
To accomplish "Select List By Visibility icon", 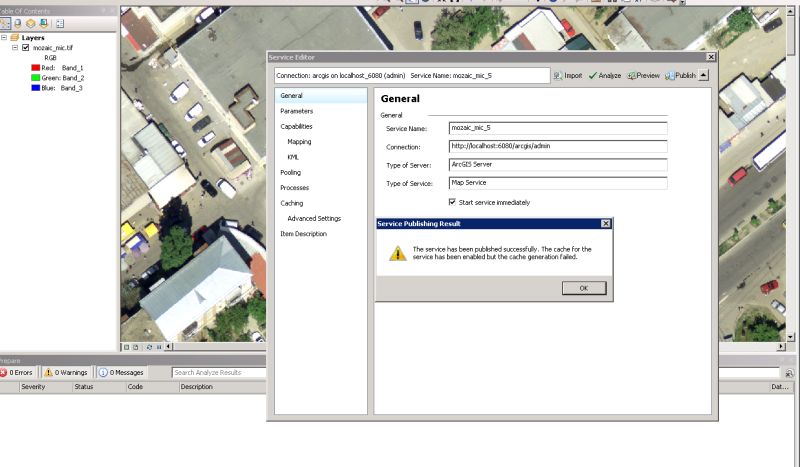I will click(x=31, y=23).
